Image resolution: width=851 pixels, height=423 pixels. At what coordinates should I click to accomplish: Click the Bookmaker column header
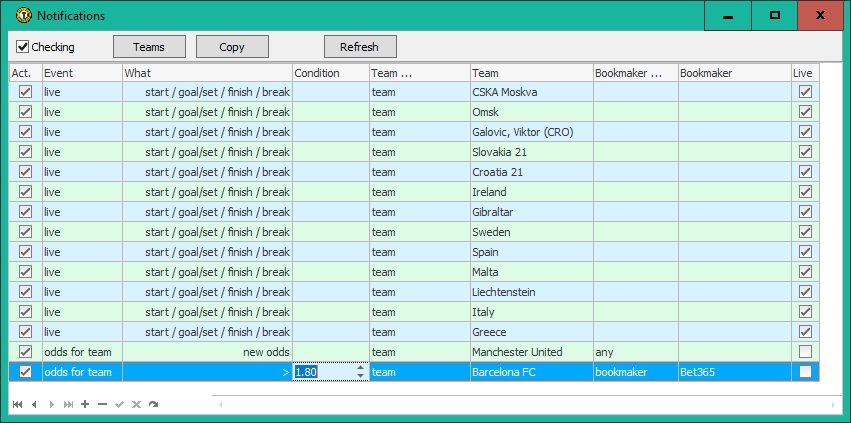(x=733, y=73)
